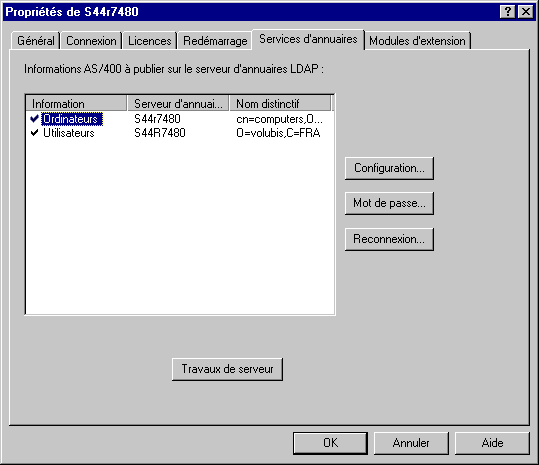This screenshot has height=465, width=539.
Task: Open the Connexion tab
Action: pyautogui.click(x=91, y=41)
